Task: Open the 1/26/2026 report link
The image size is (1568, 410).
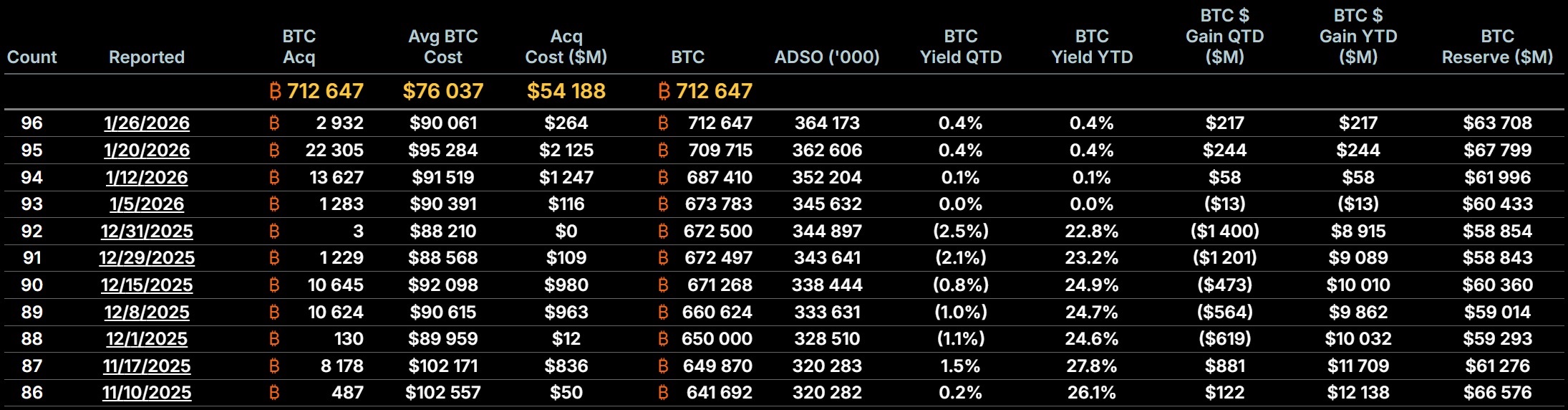Action: coord(147,123)
